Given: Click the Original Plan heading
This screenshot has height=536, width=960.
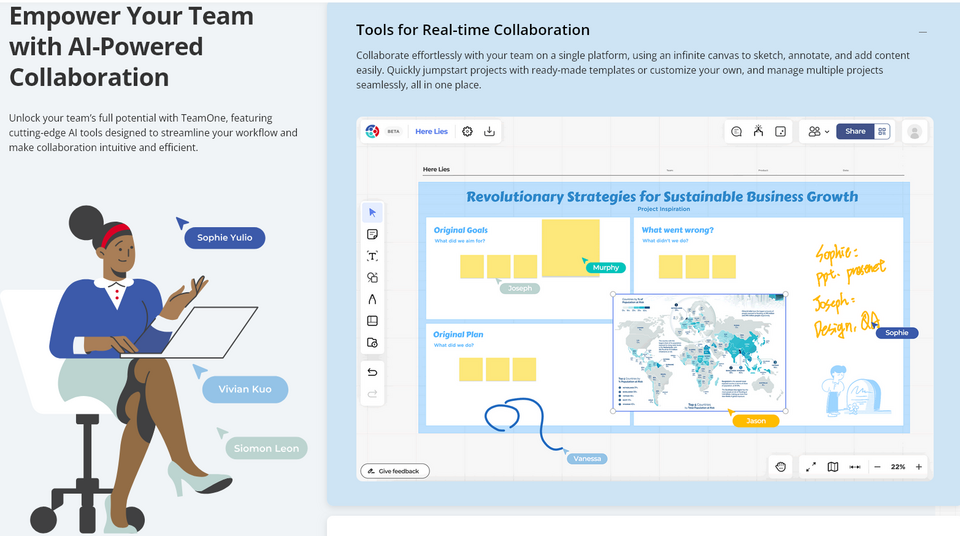Looking at the screenshot, I should [458, 334].
